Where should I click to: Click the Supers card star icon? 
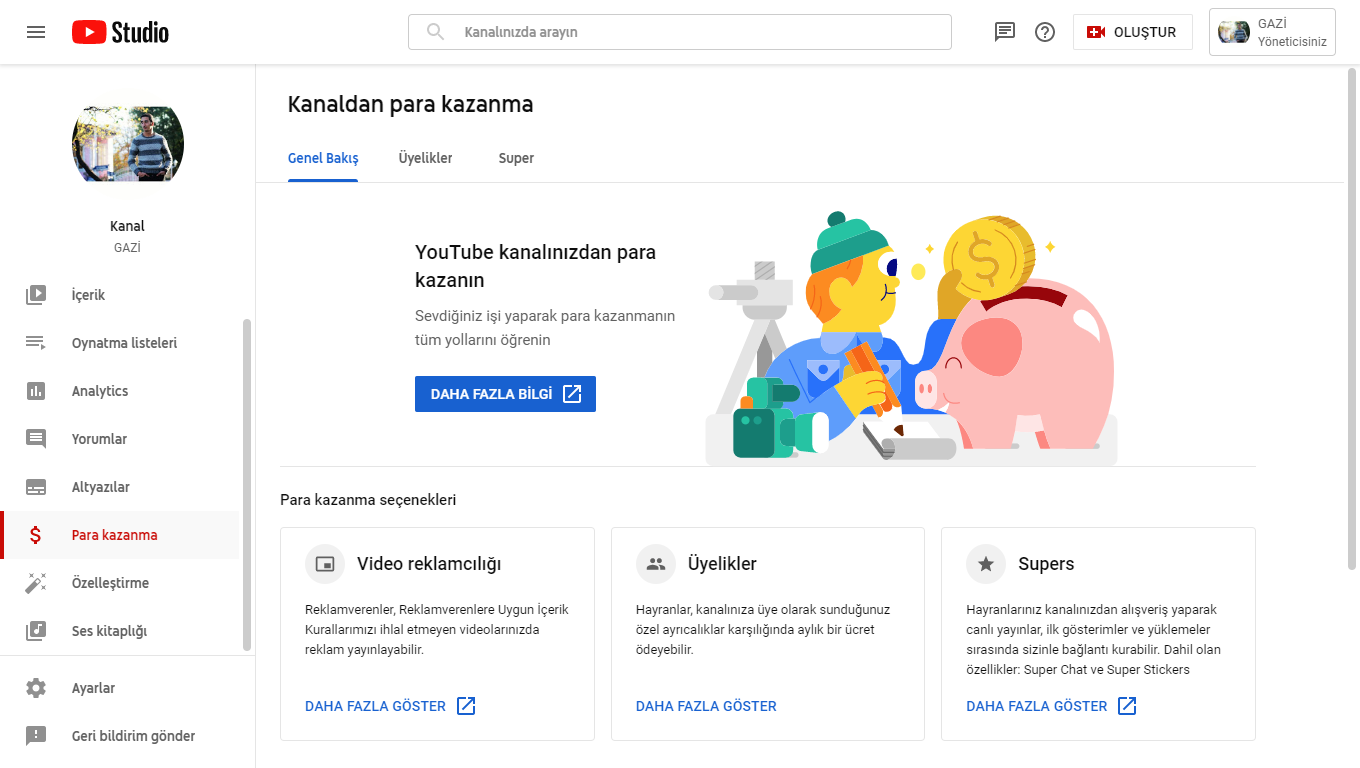[x=985, y=564]
